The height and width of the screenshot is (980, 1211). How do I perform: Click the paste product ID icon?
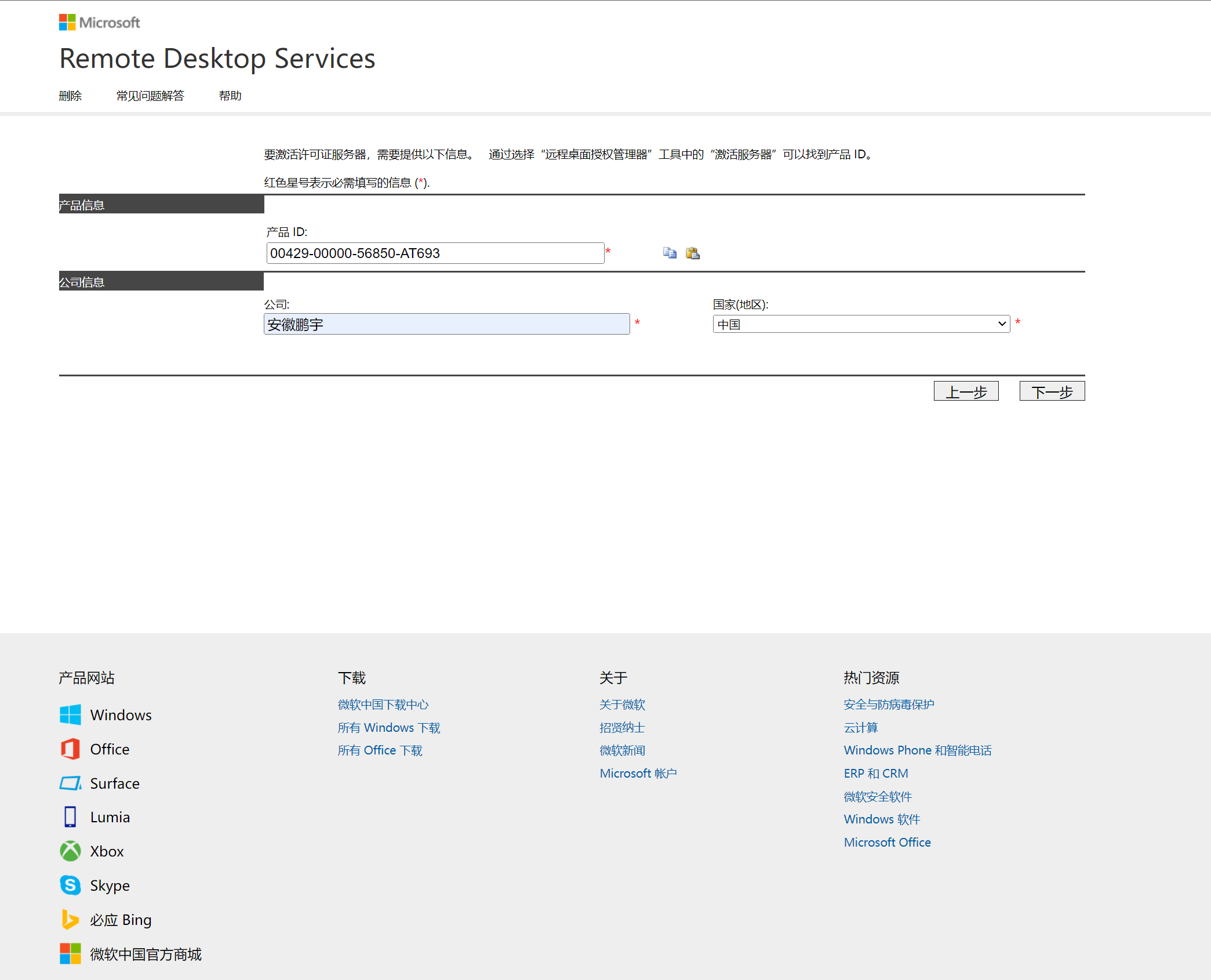(x=693, y=253)
